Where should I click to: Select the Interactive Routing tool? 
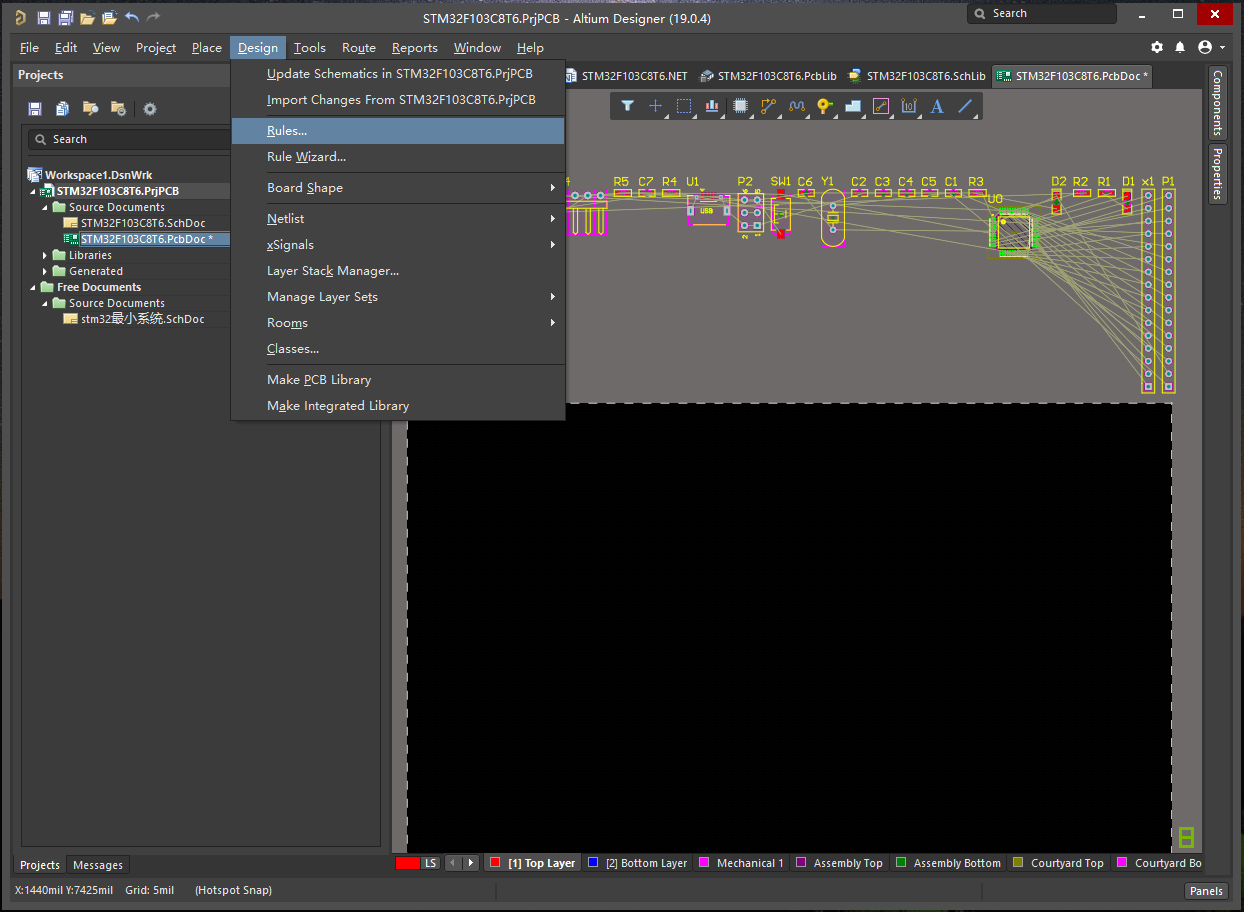click(768, 106)
